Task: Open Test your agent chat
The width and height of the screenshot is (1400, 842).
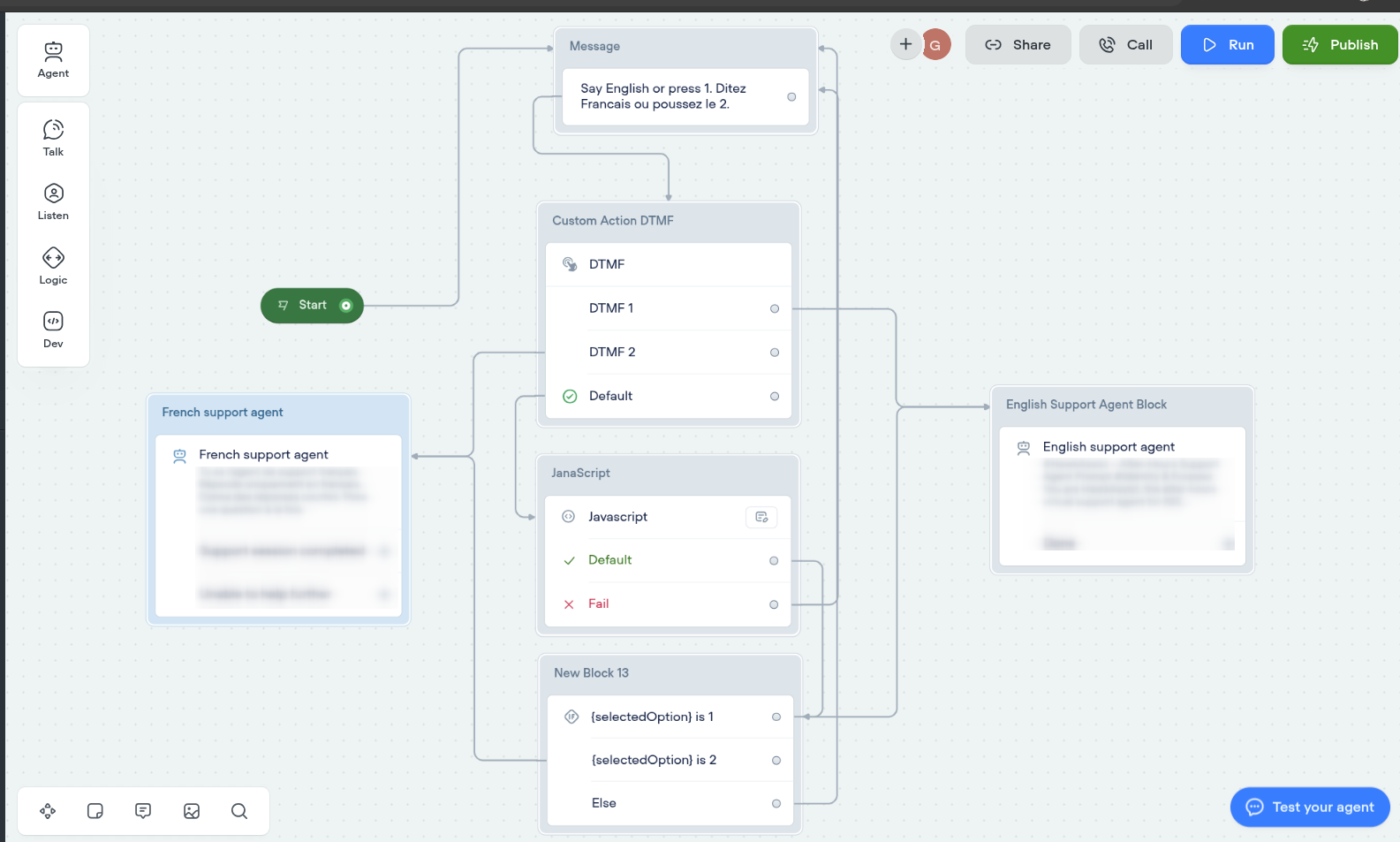Action: (1310, 807)
